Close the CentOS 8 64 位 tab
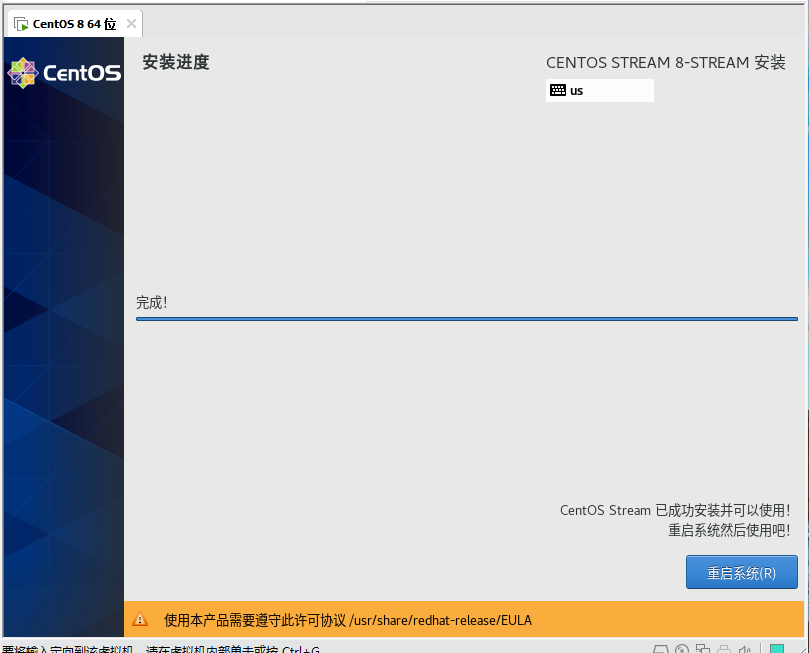809x653 pixels. tap(131, 24)
